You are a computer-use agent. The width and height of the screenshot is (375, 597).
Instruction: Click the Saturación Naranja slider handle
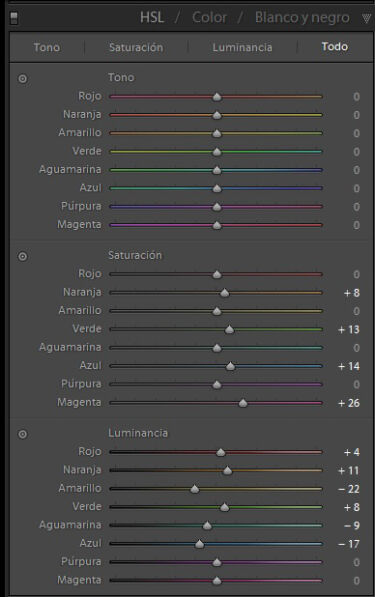coord(225,293)
